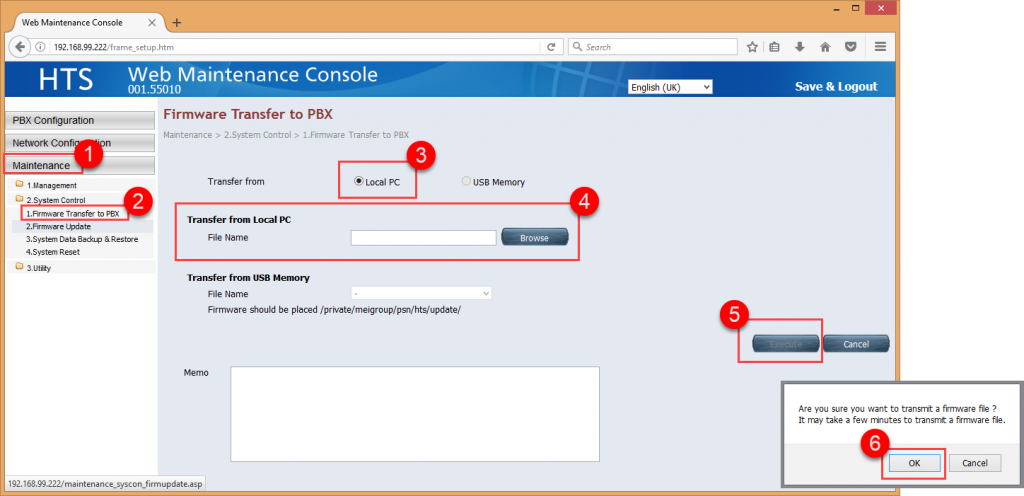Viewport: 1024px width, 496px height.
Task: Expand the Network Configuration menu
Action: 80,143
